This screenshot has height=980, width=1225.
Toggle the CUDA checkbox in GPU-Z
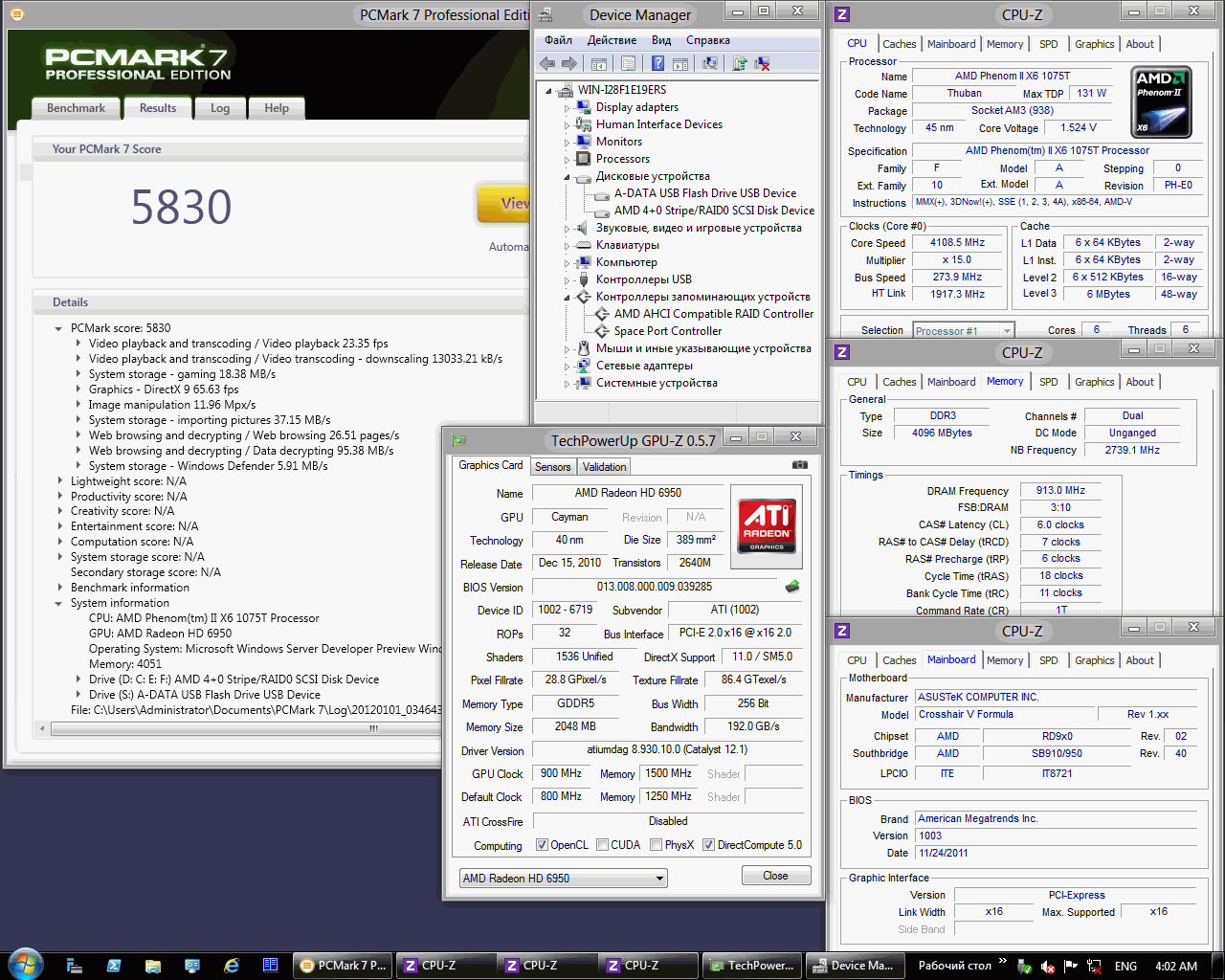coord(602,845)
